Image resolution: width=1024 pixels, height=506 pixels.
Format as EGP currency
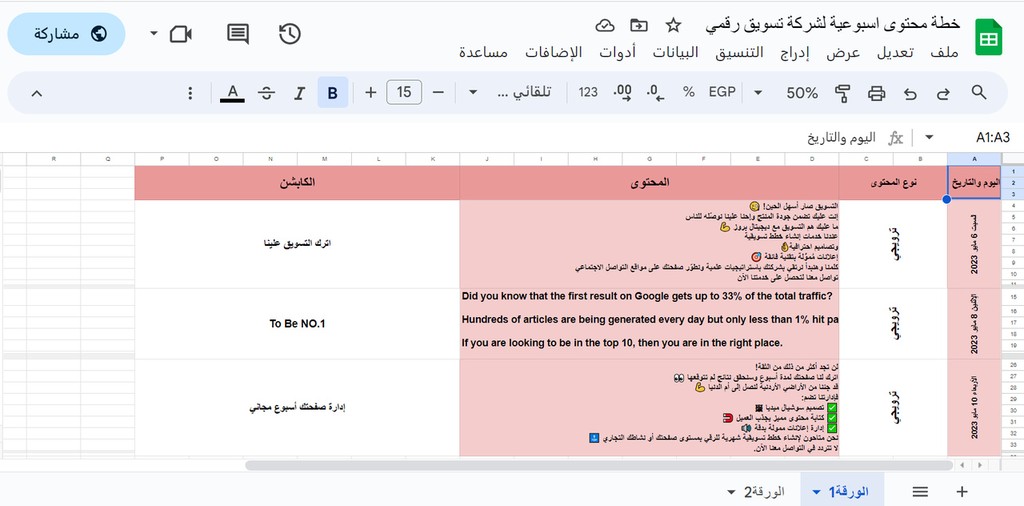click(722, 92)
